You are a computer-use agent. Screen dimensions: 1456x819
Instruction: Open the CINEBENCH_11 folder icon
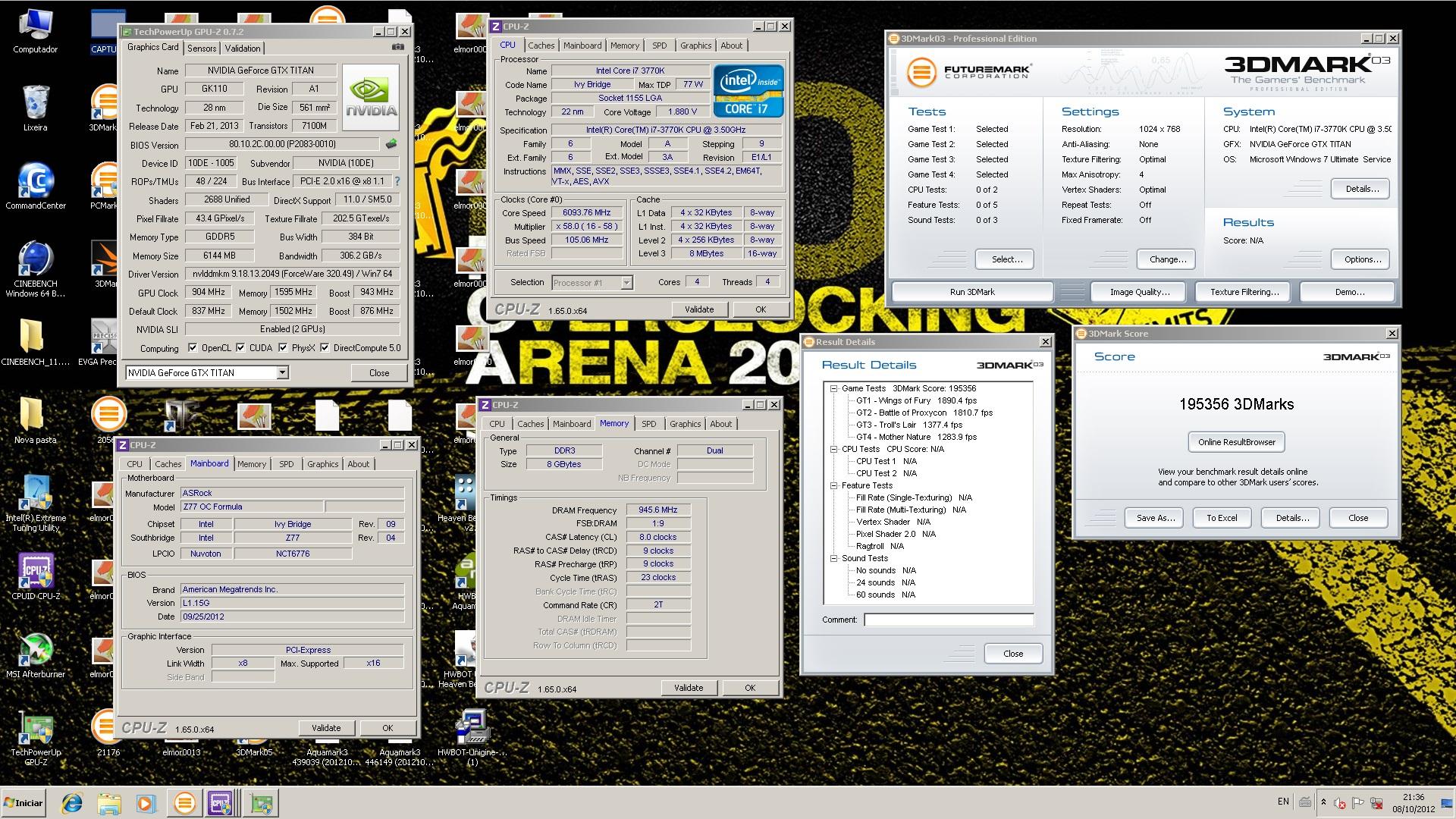(35, 341)
